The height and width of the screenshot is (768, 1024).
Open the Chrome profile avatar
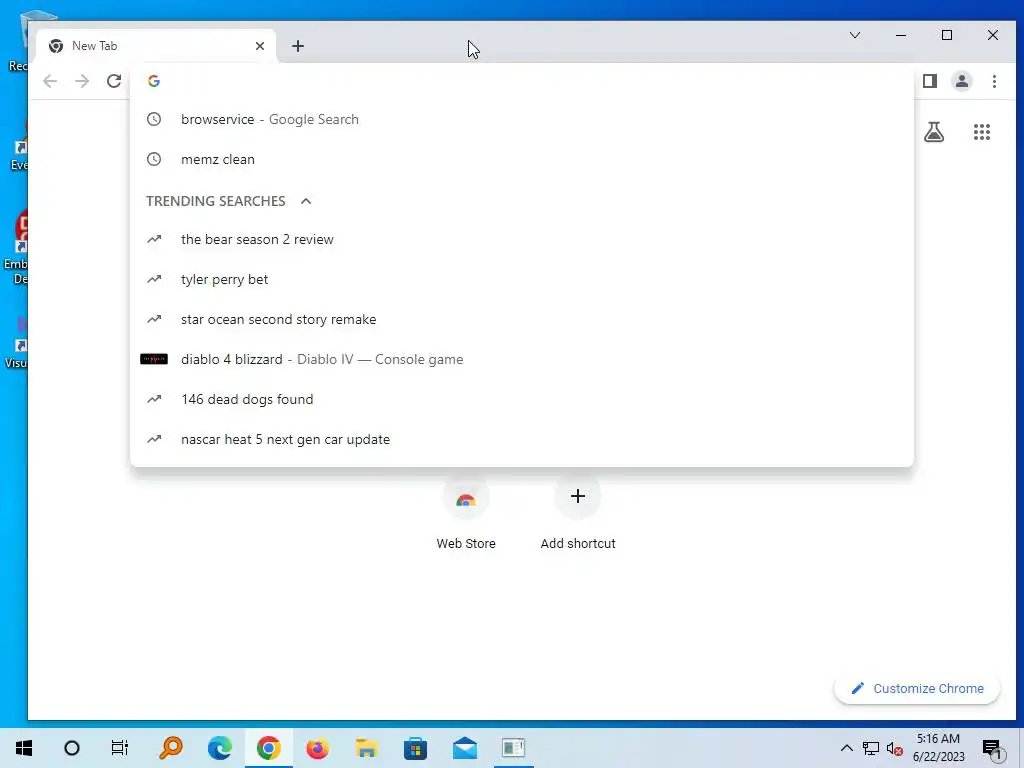coord(962,81)
